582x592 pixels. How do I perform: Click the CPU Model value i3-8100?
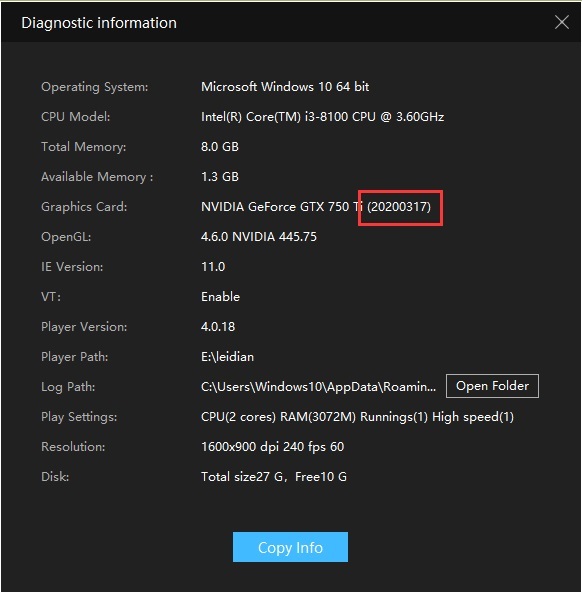(322, 117)
